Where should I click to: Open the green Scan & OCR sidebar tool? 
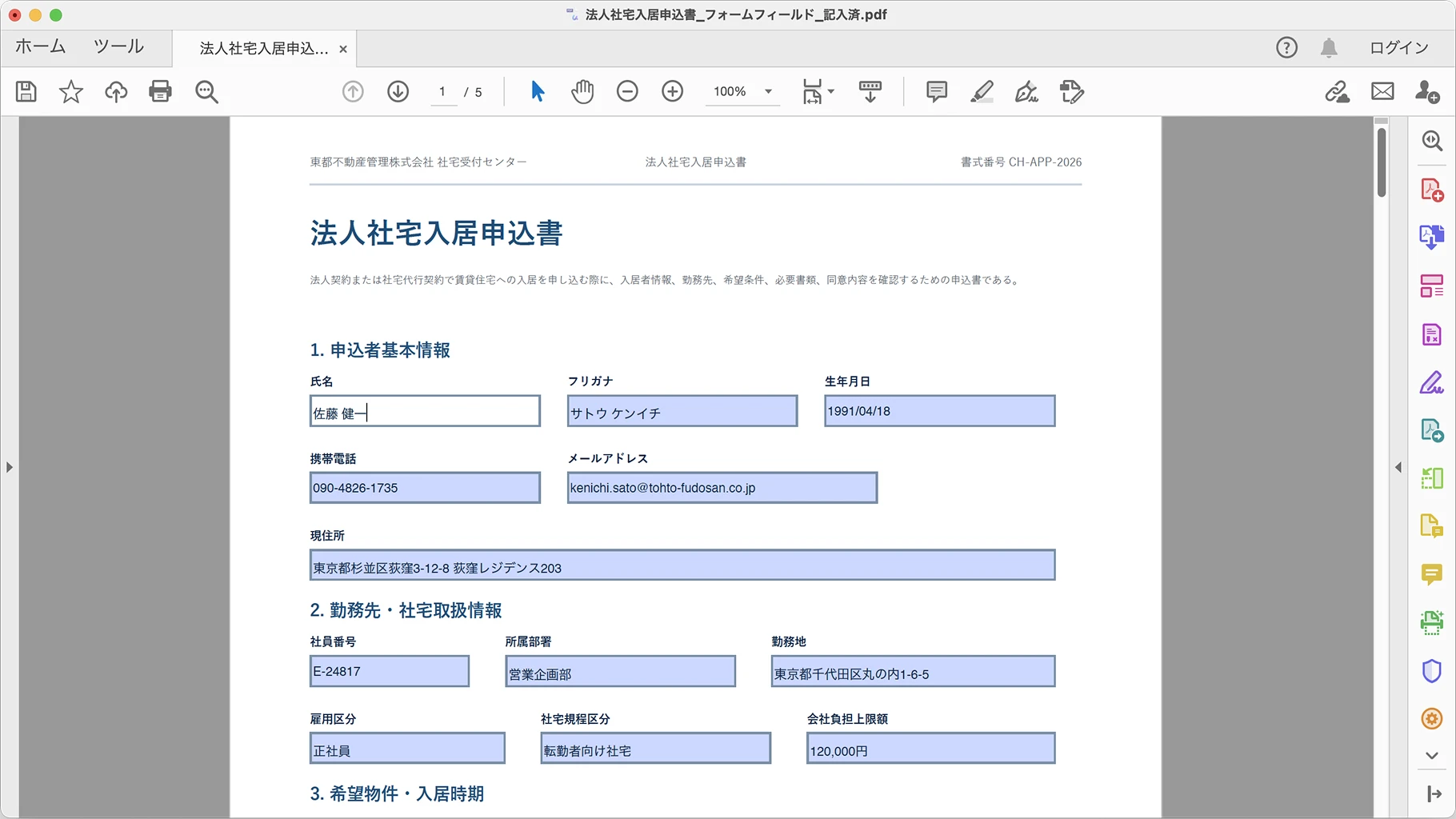(1432, 622)
